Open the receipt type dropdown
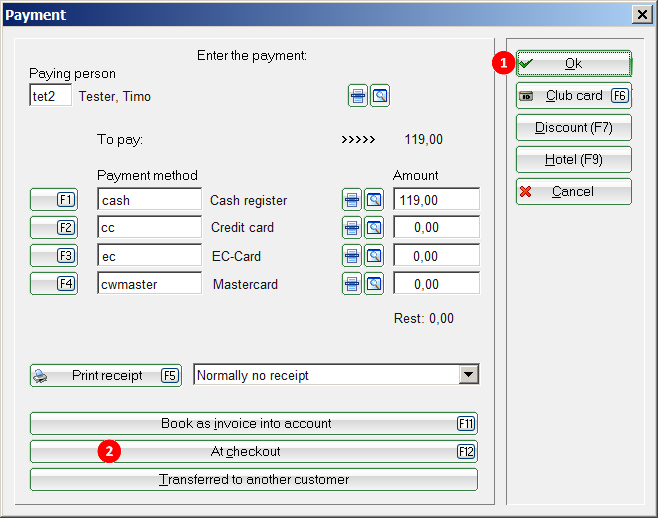Viewport: 658px width, 518px height. (x=468, y=375)
